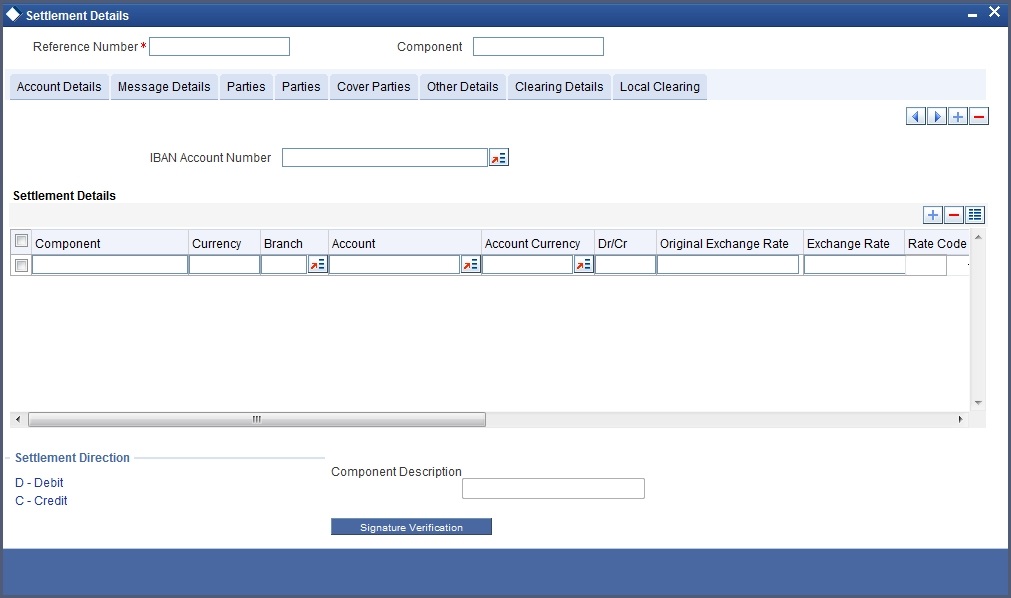Remove record with top minus icon
Image resolution: width=1011 pixels, height=598 pixels.
[979, 116]
